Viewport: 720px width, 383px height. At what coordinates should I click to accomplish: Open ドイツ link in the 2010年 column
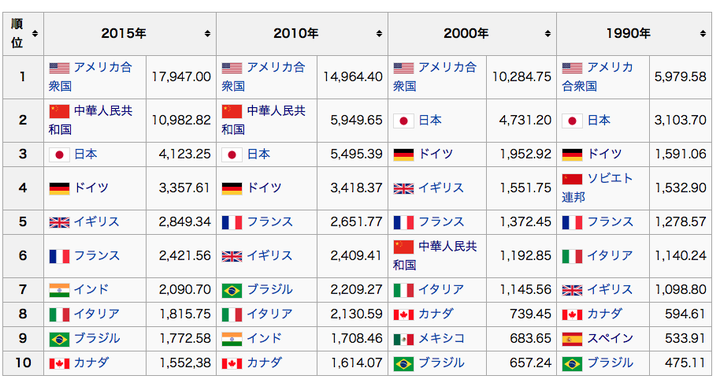pos(264,188)
